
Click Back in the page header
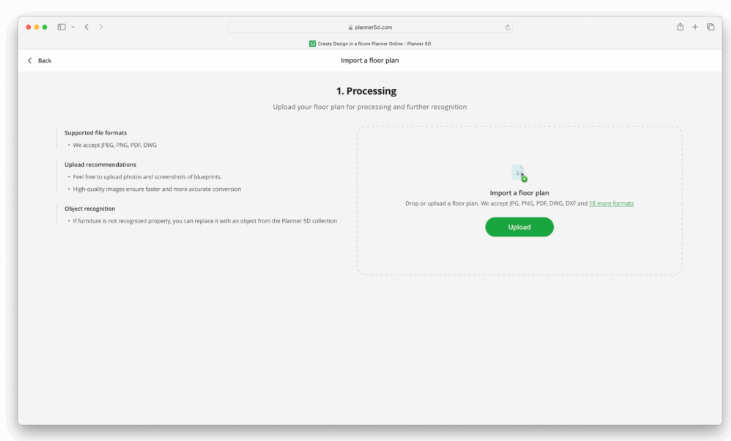tap(40, 60)
